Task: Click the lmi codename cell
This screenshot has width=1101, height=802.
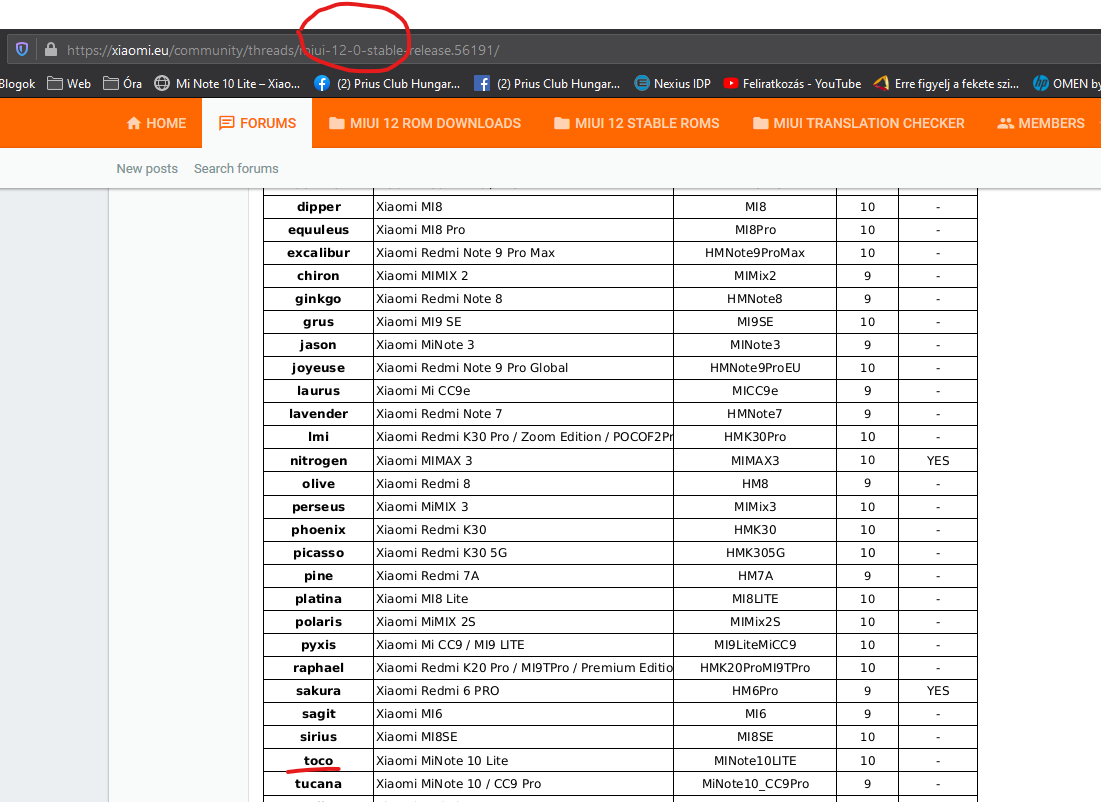Action: 318,437
